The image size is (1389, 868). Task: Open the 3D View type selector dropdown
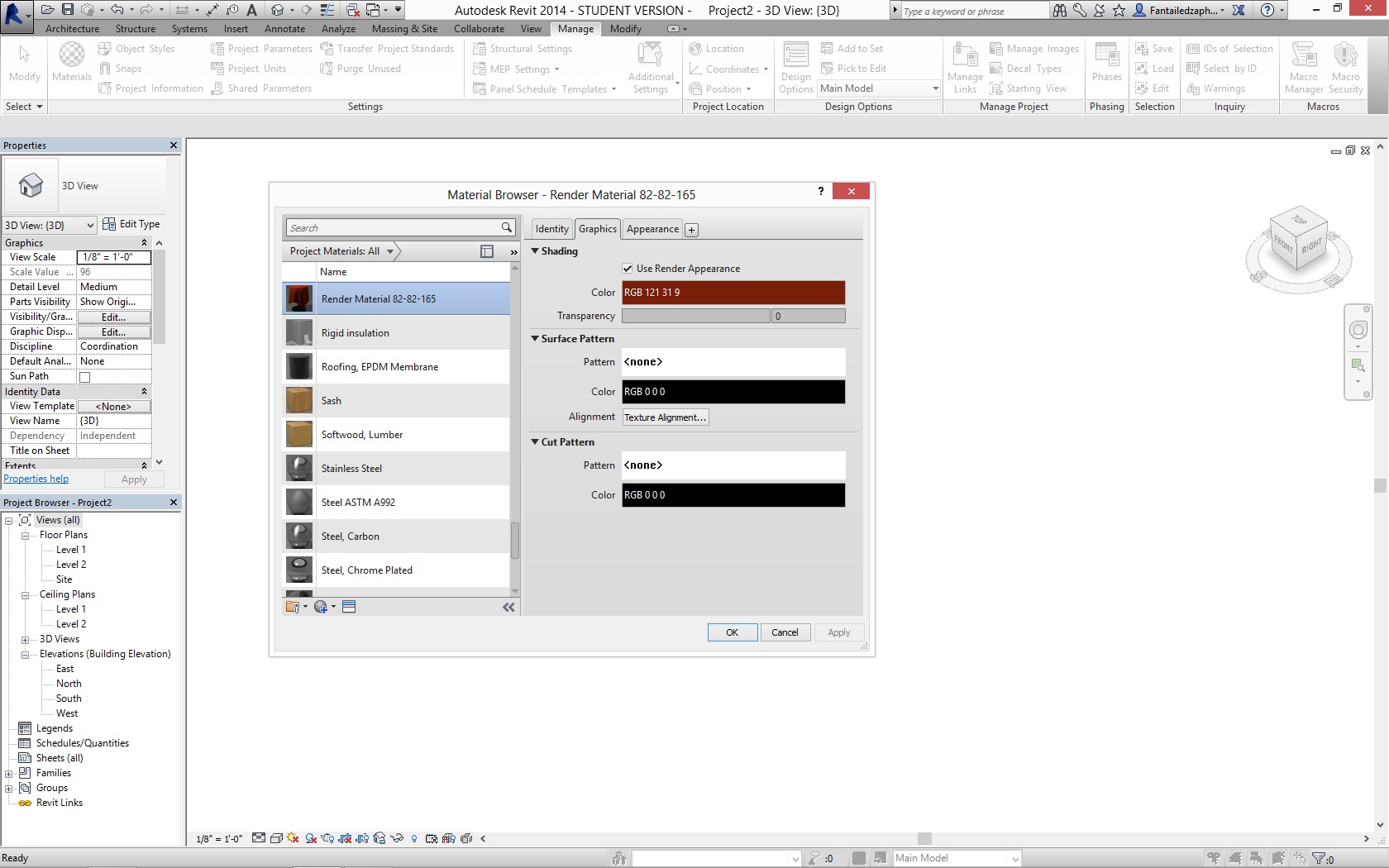pos(90,225)
